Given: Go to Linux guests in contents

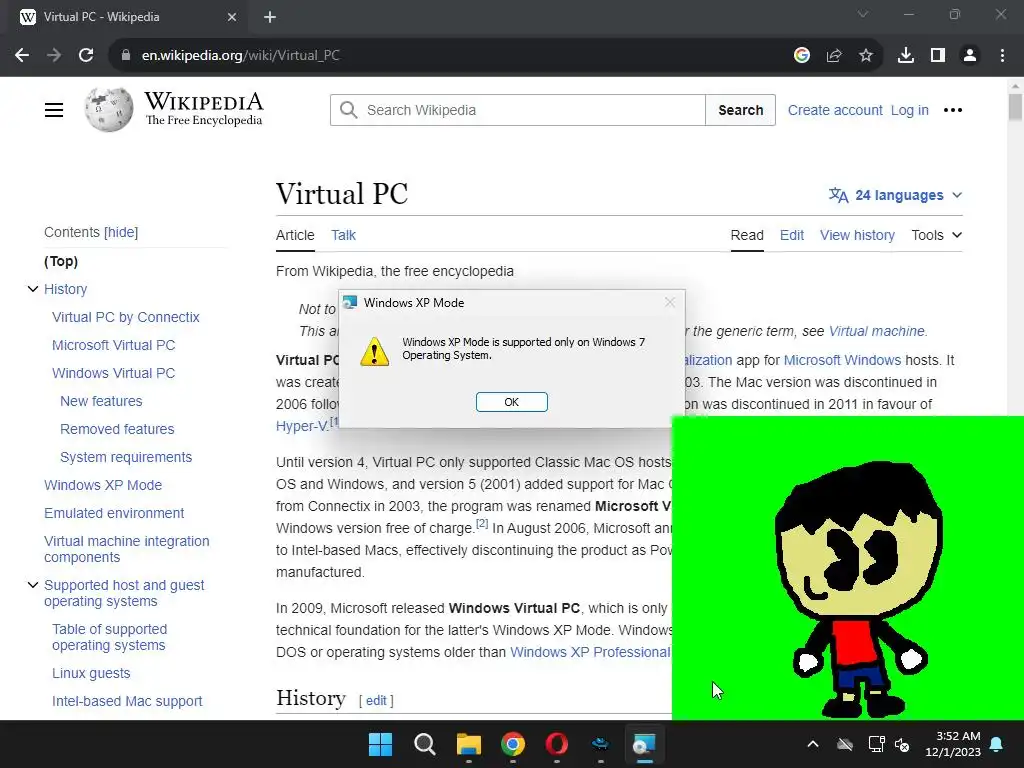Looking at the screenshot, I should (x=91, y=673).
